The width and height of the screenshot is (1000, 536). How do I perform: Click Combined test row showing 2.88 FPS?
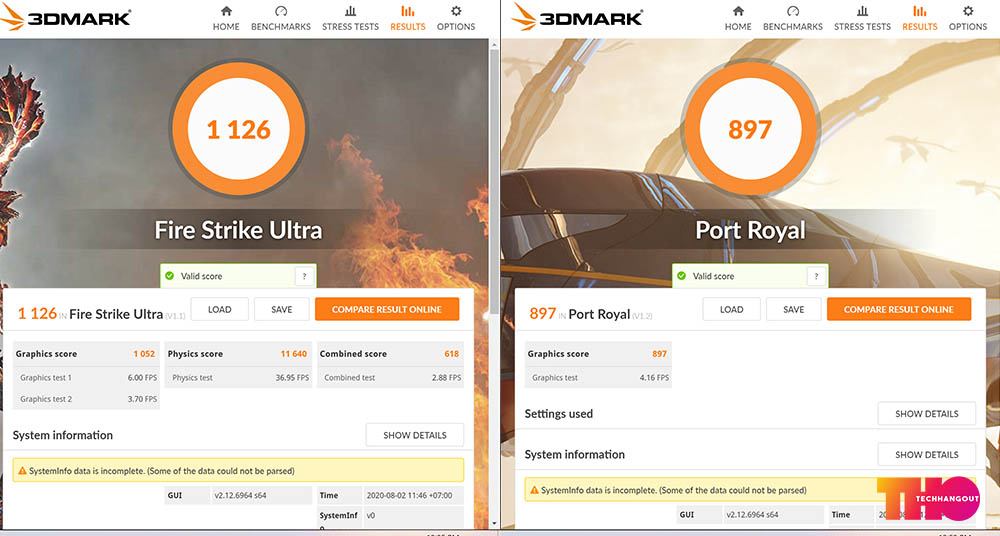391,378
